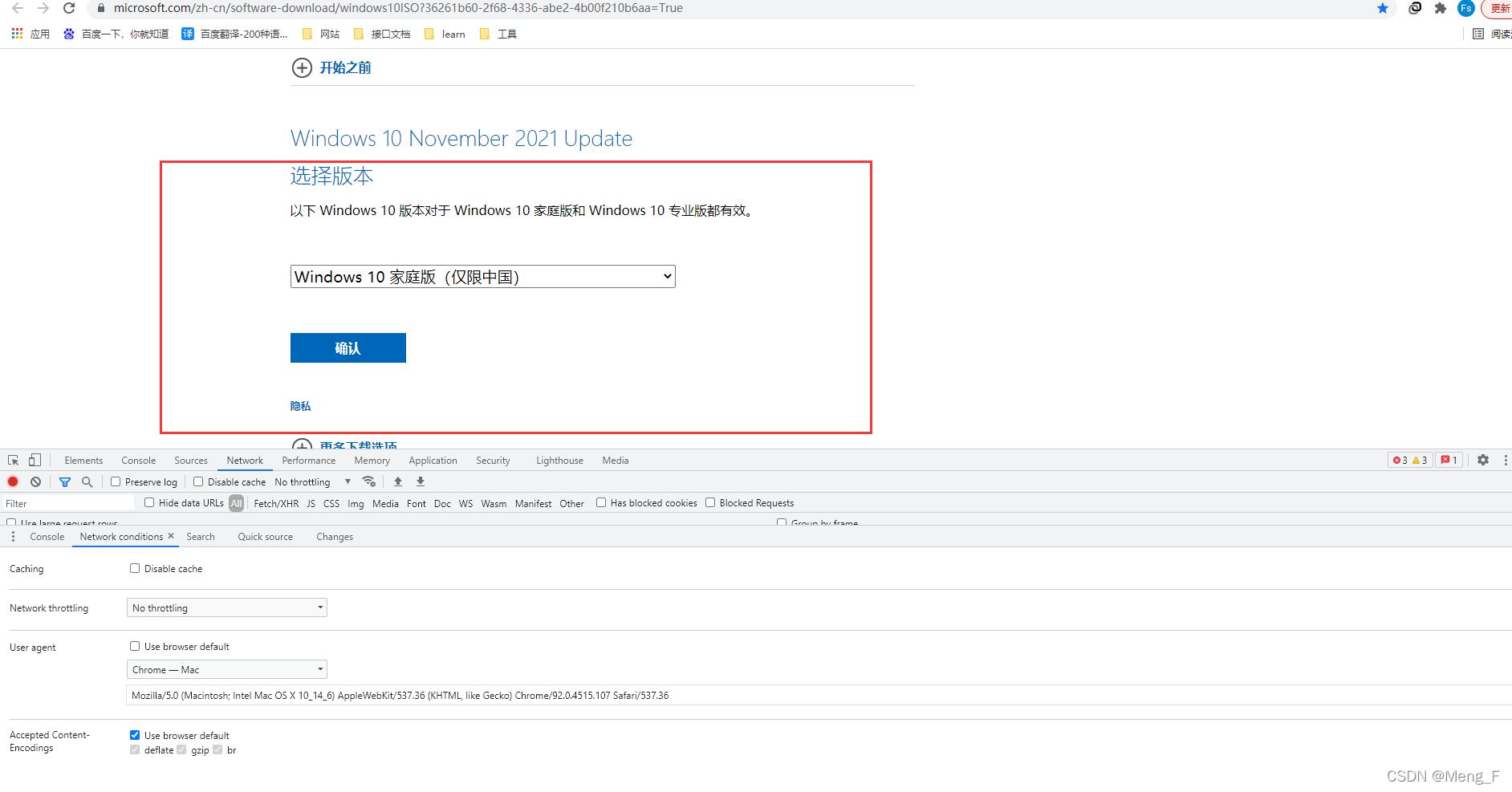Open DevTools settings gear icon
Viewport: 1512px width, 792px height.
point(1483,460)
